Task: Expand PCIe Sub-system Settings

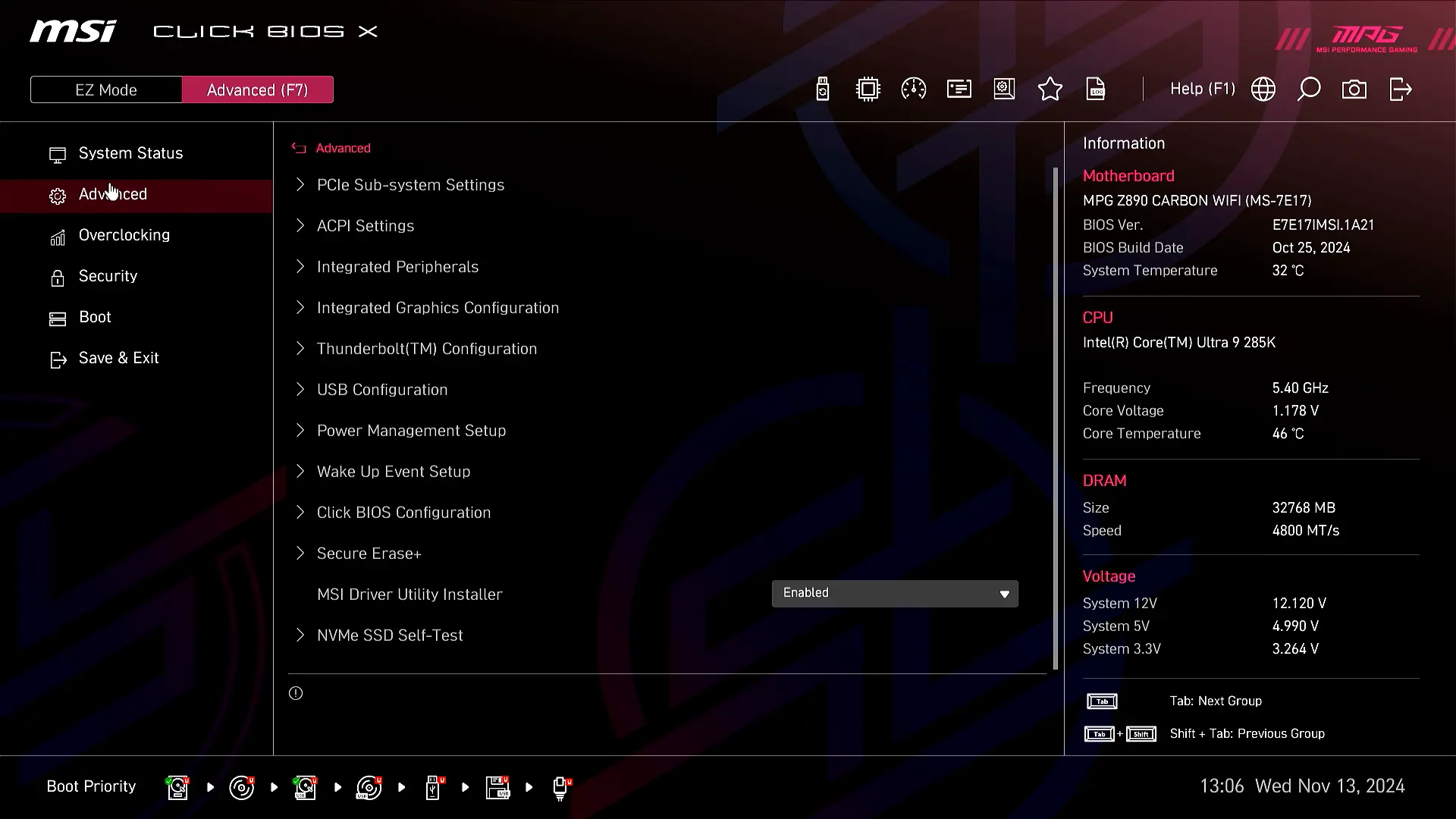Action: coord(410,185)
